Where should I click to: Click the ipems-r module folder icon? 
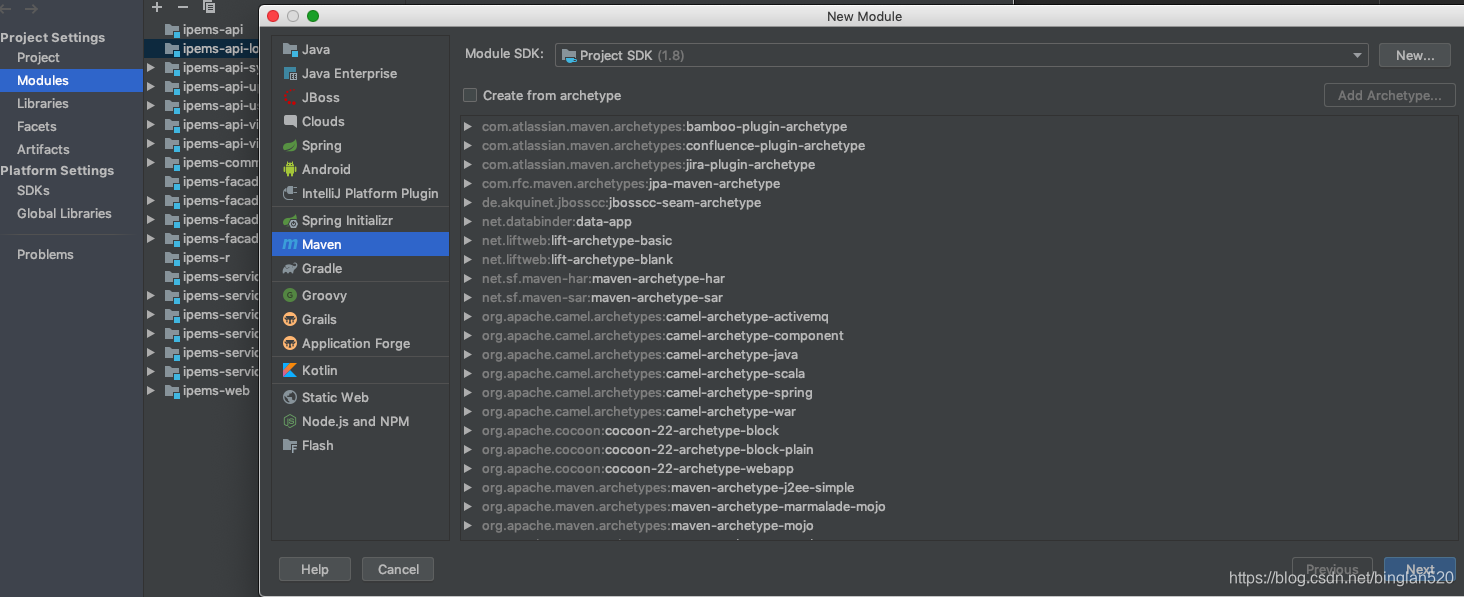click(x=172, y=257)
